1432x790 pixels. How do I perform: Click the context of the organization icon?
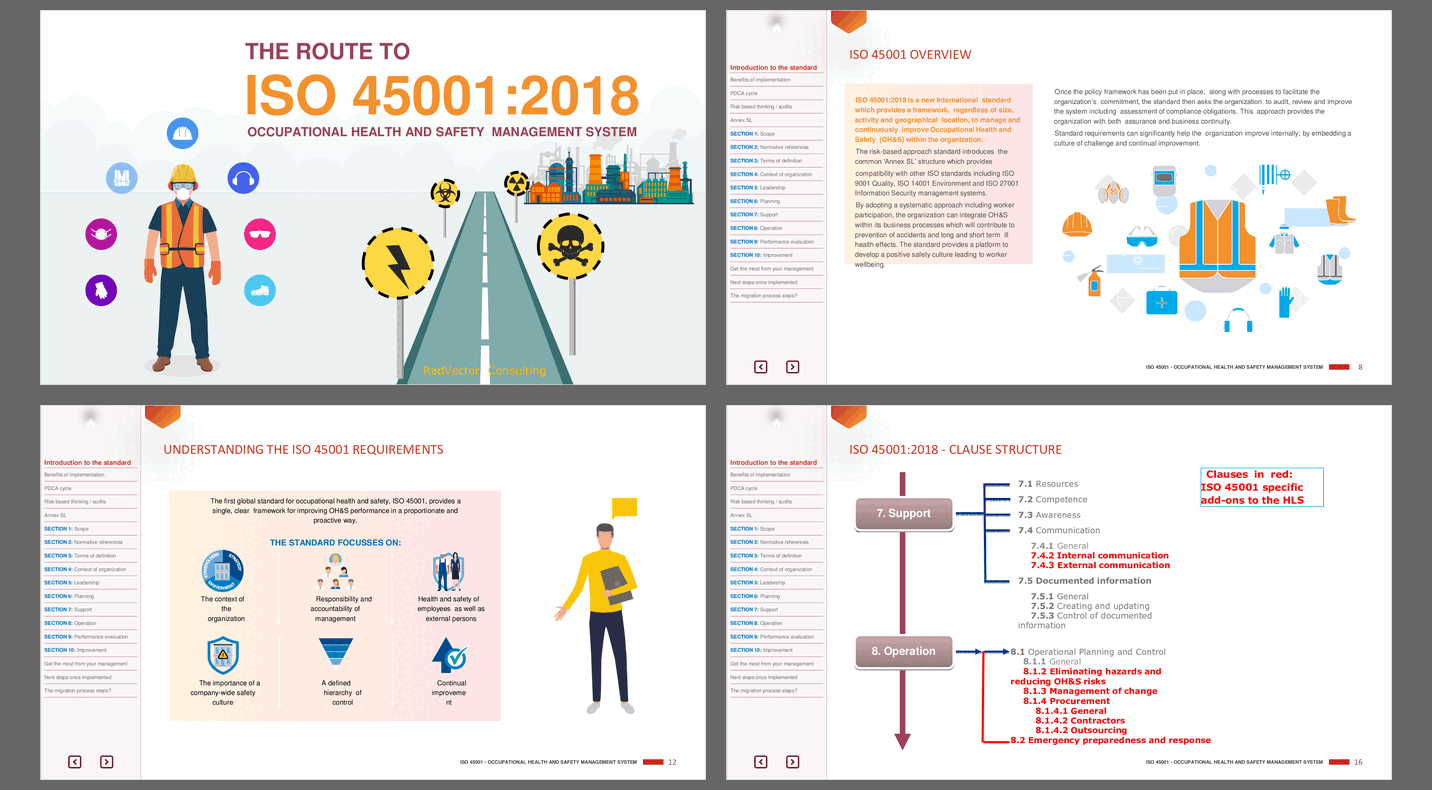pyautogui.click(x=222, y=573)
